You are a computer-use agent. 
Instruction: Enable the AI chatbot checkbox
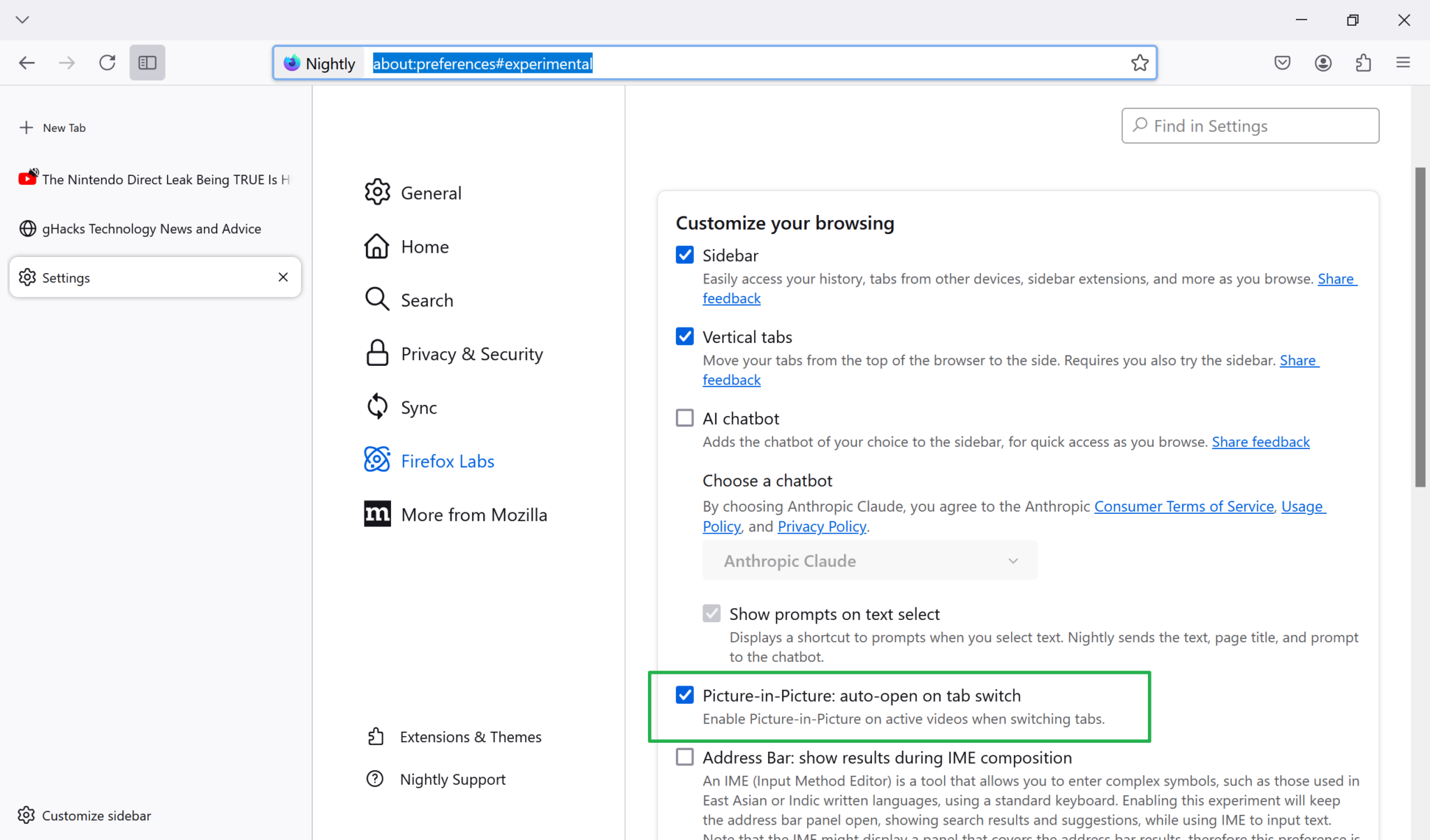coord(684,417)
